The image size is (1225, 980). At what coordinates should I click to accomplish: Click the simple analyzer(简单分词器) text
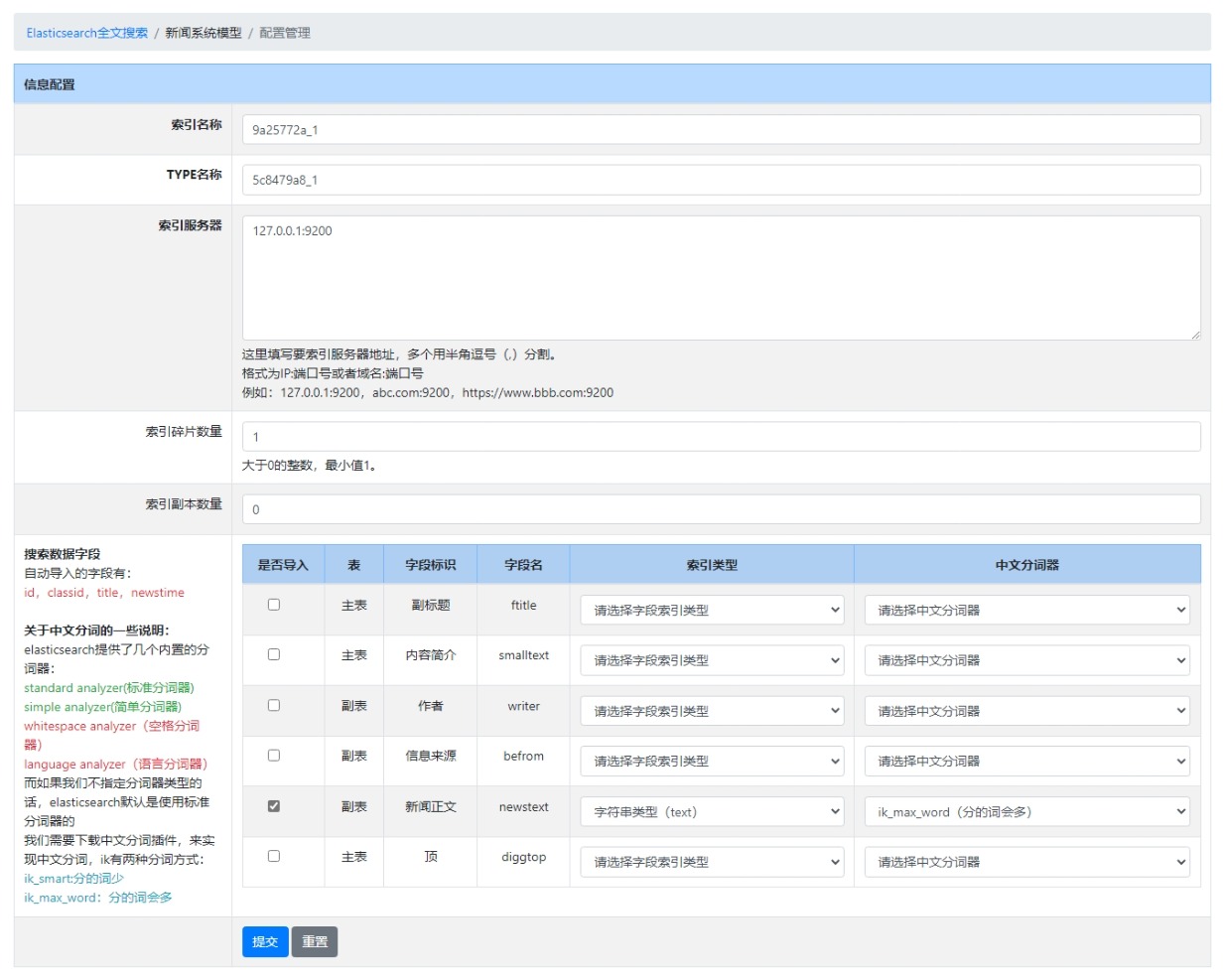(x=103, y=707)
